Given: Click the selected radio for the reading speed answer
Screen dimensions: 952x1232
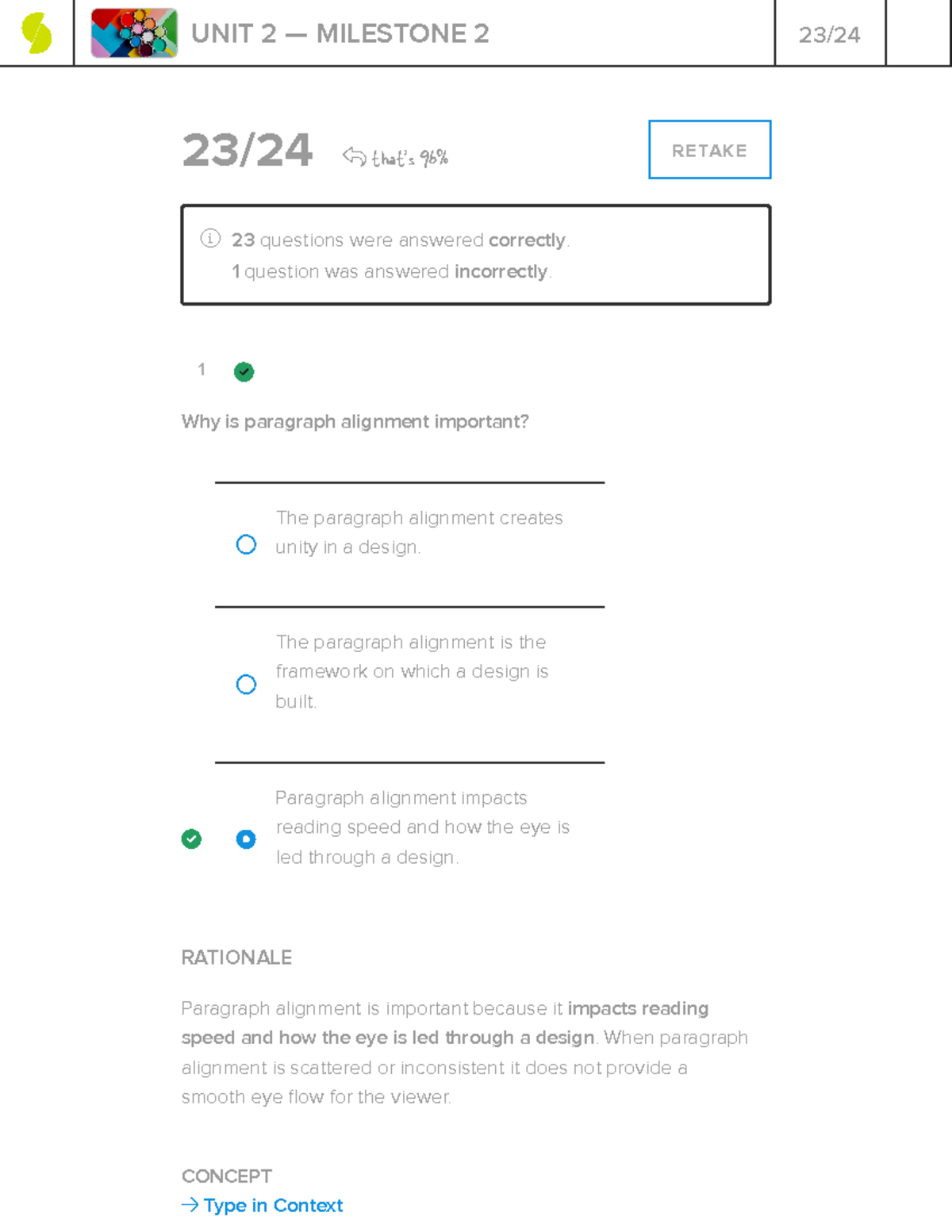Looking at the screenshot, I should pos(246,839).
